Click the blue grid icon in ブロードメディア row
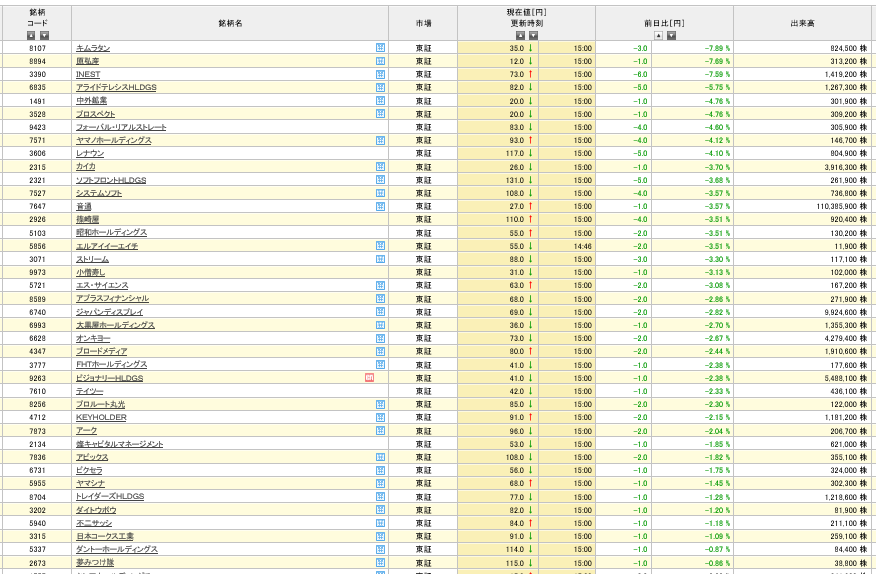876x574 pixels. 380,351
